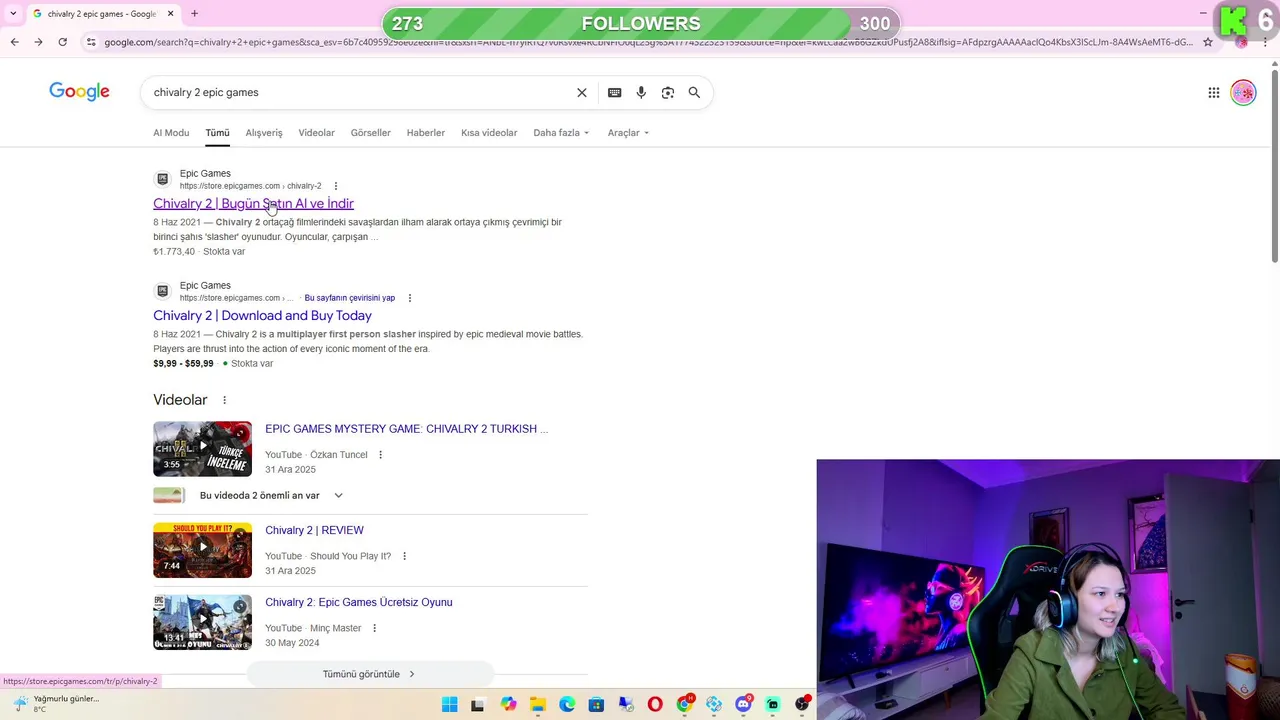Select the Tümü results tab
Screen dimensions: 1280x720
[217, 133]
